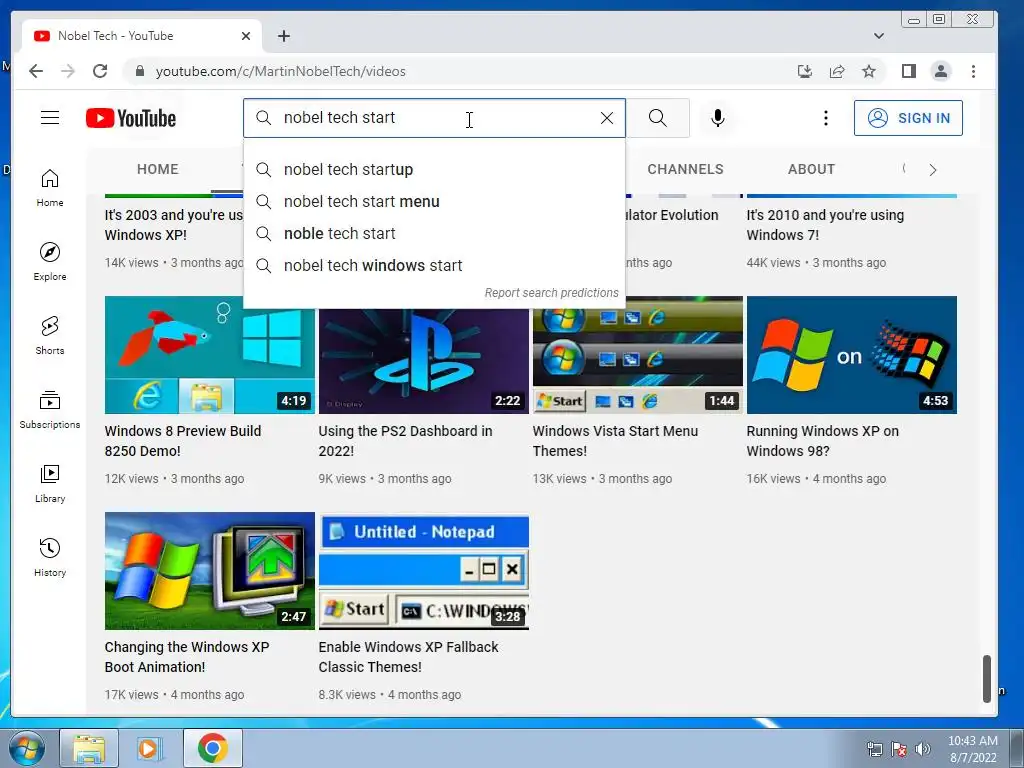
Task: Go to Home in the sidebar
Action: pos(50,188)
